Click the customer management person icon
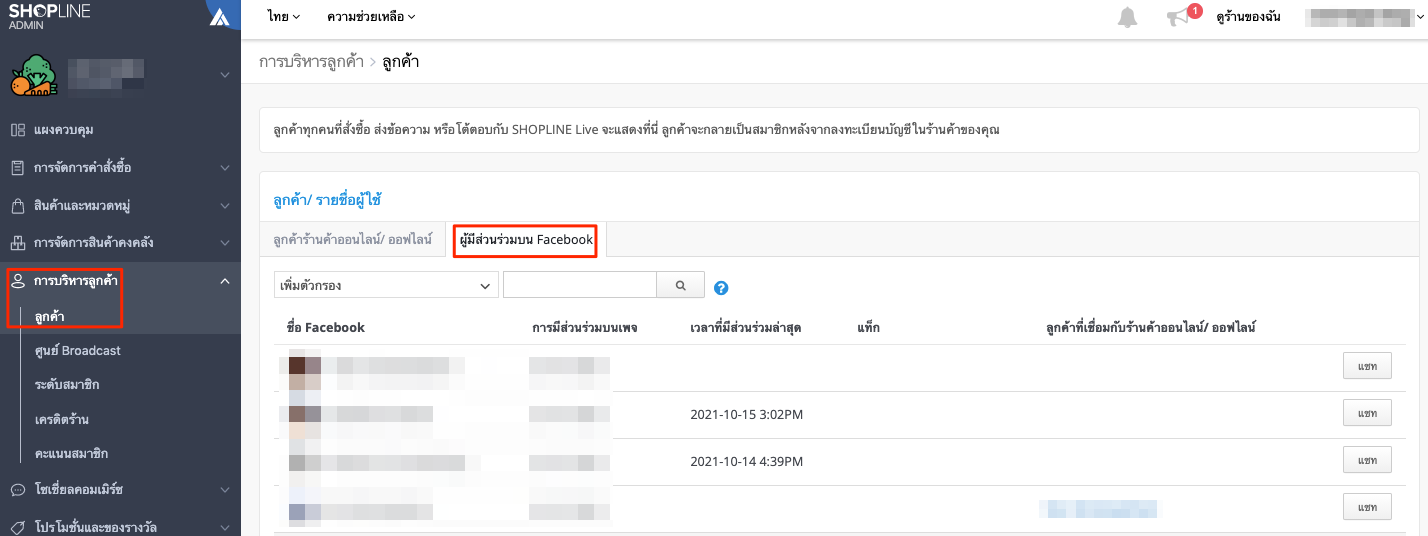This screenshot has height=536, width=1428. click(17, 281)
